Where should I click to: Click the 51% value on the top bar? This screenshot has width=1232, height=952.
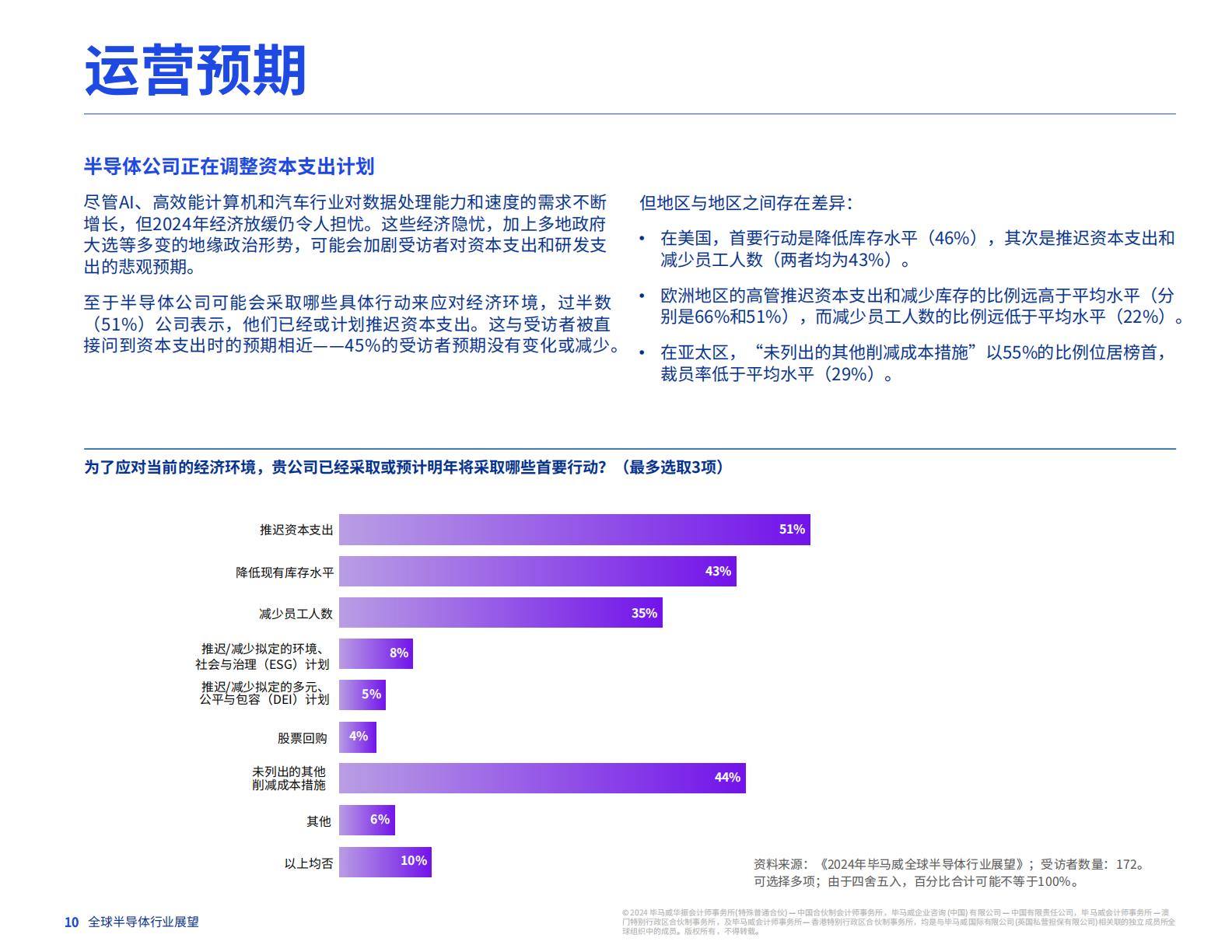point(792,530)
